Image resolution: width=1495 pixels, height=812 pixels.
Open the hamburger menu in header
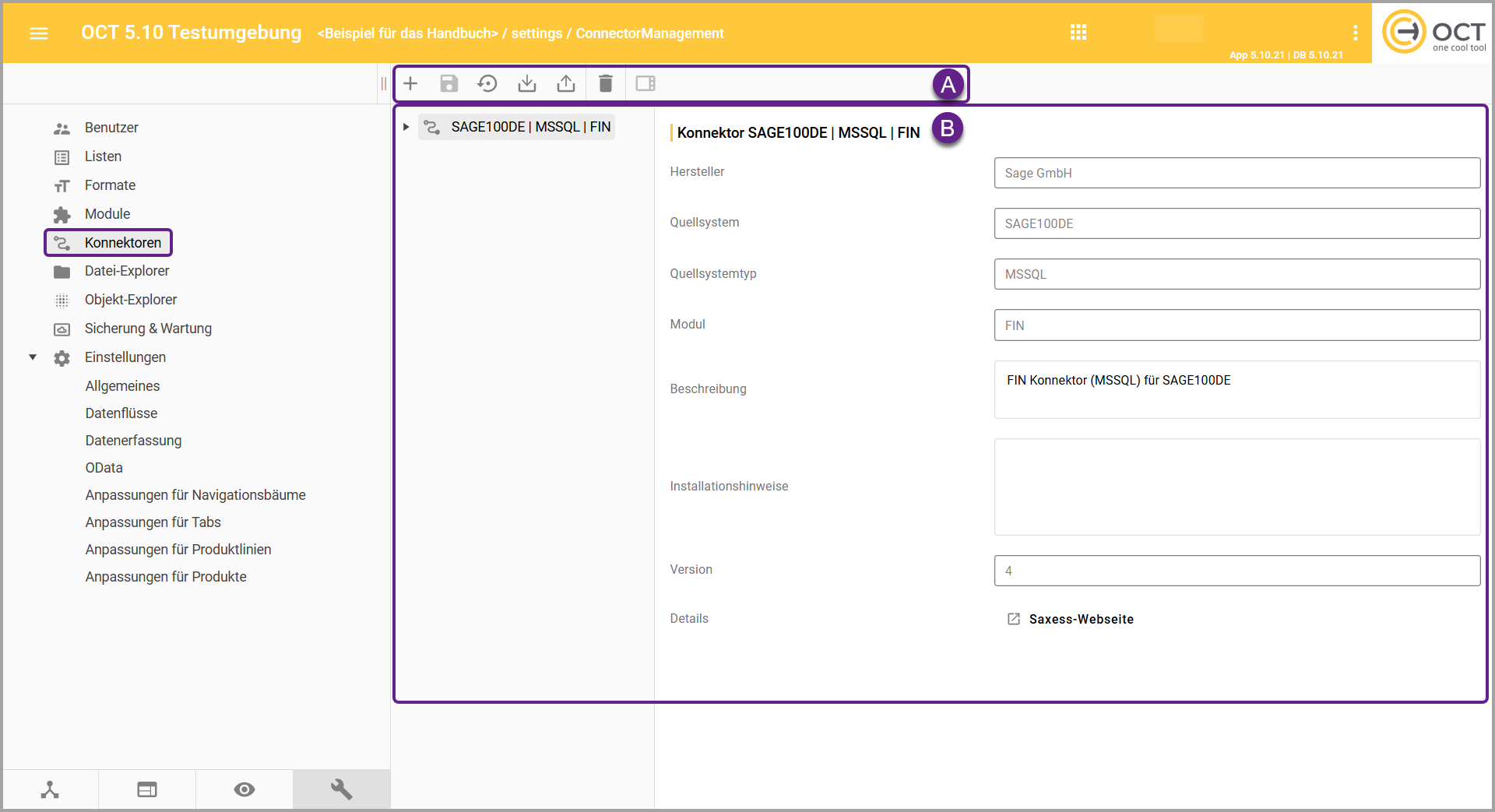pyautogui.click(x=39, y=33)
